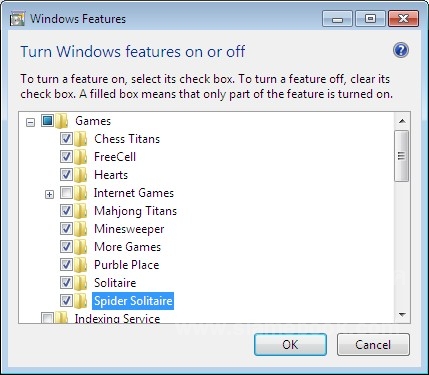Screen dimensions: 429x375
Task: Click the Games folder icon
Action: (62, 121)
